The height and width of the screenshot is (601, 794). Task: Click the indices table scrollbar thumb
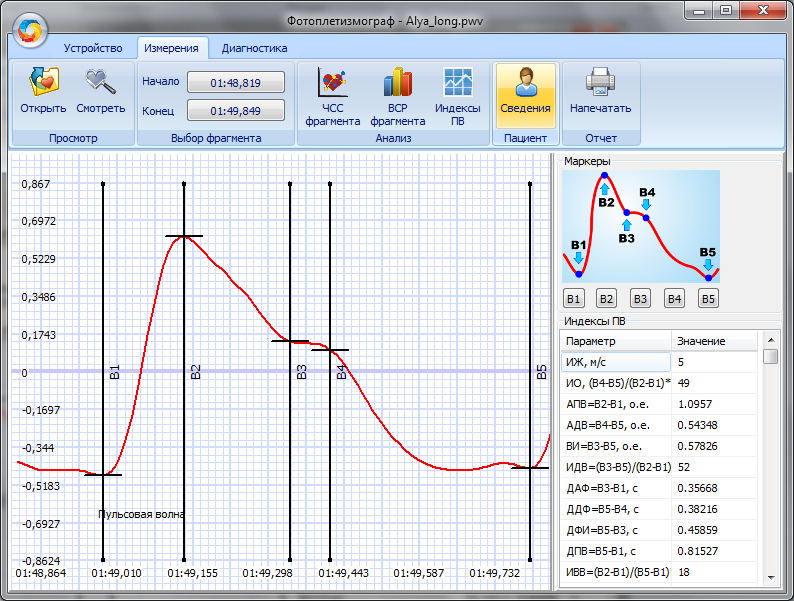pyautogui.click(x=770, y=357)
